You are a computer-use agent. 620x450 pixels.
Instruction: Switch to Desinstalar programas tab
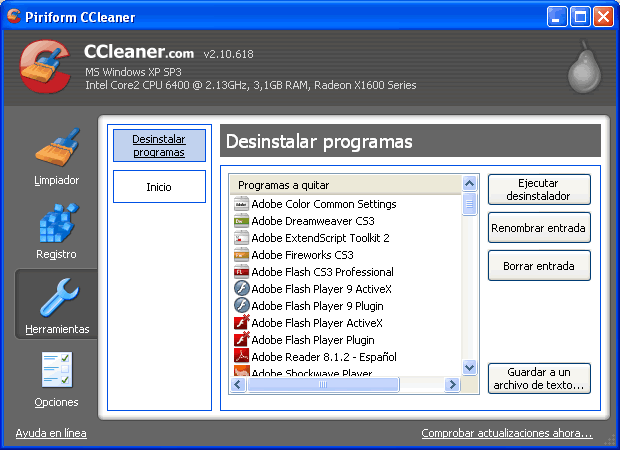point(159,146)
